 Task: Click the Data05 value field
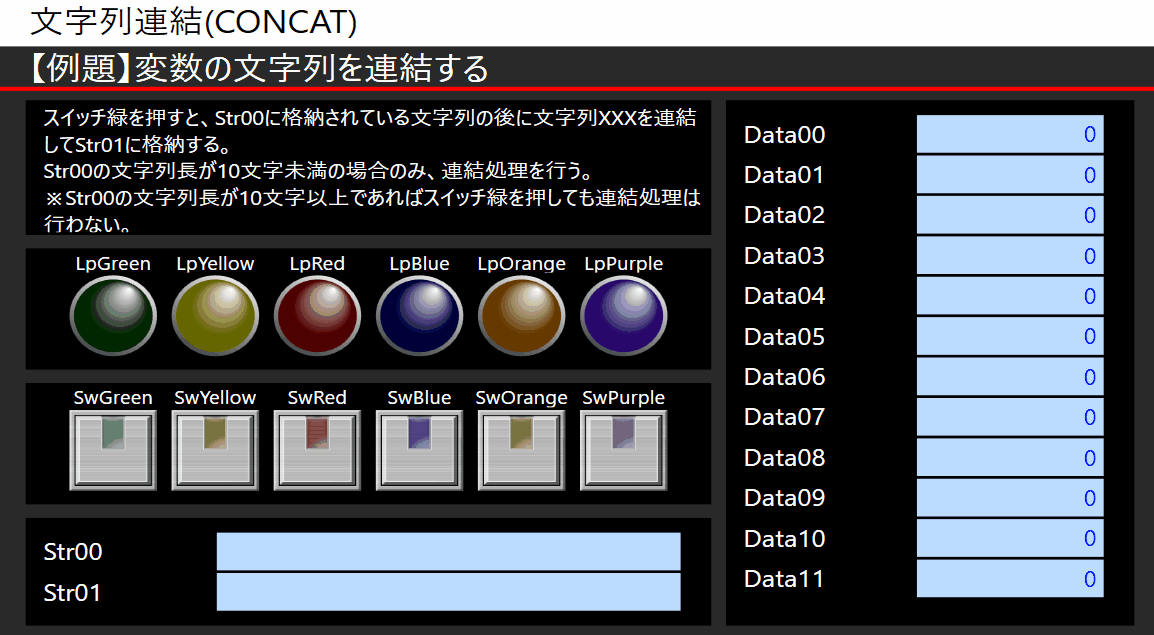pos(1009,336)
